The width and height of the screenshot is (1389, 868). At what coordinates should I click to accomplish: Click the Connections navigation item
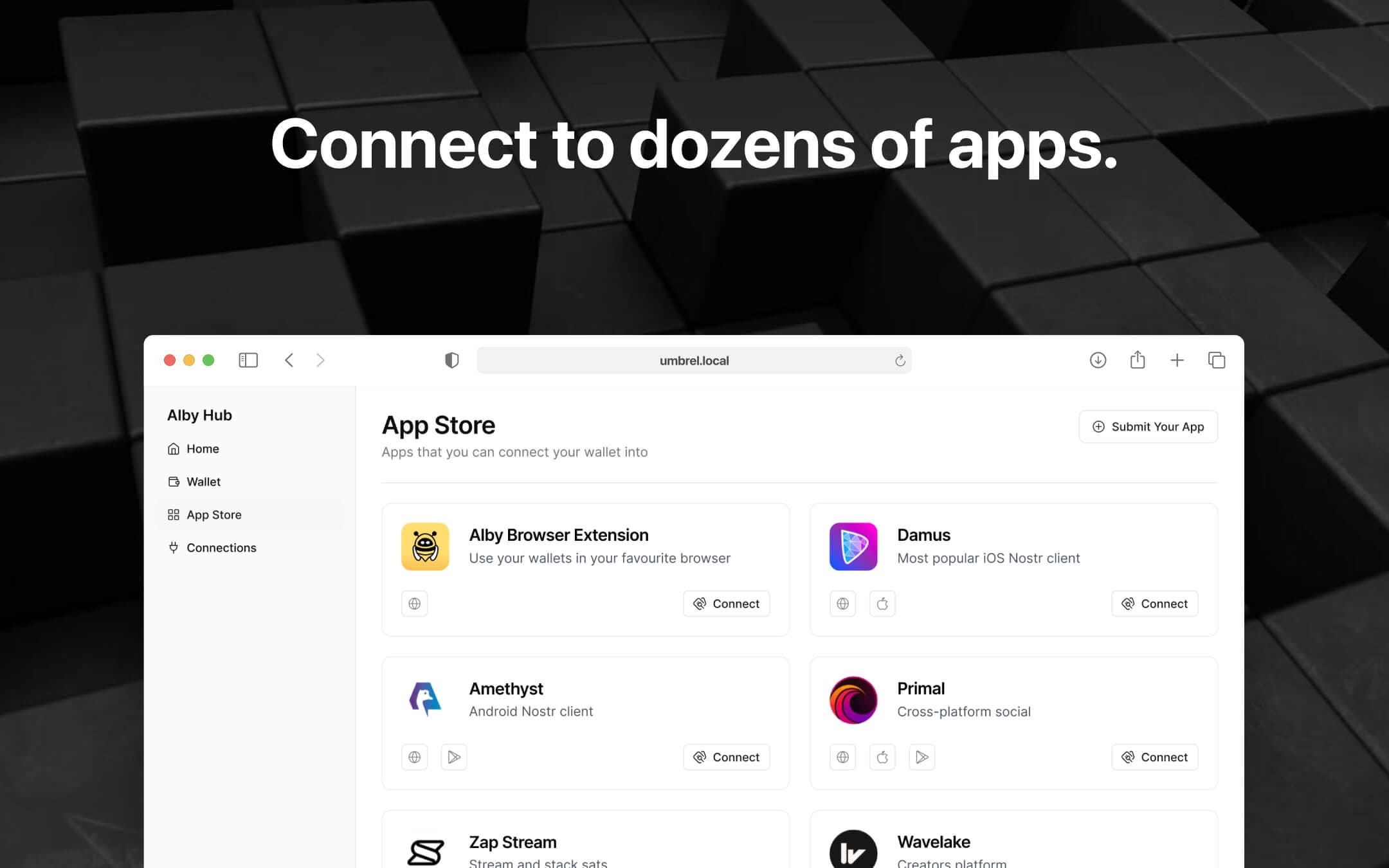tap(221, 547)
